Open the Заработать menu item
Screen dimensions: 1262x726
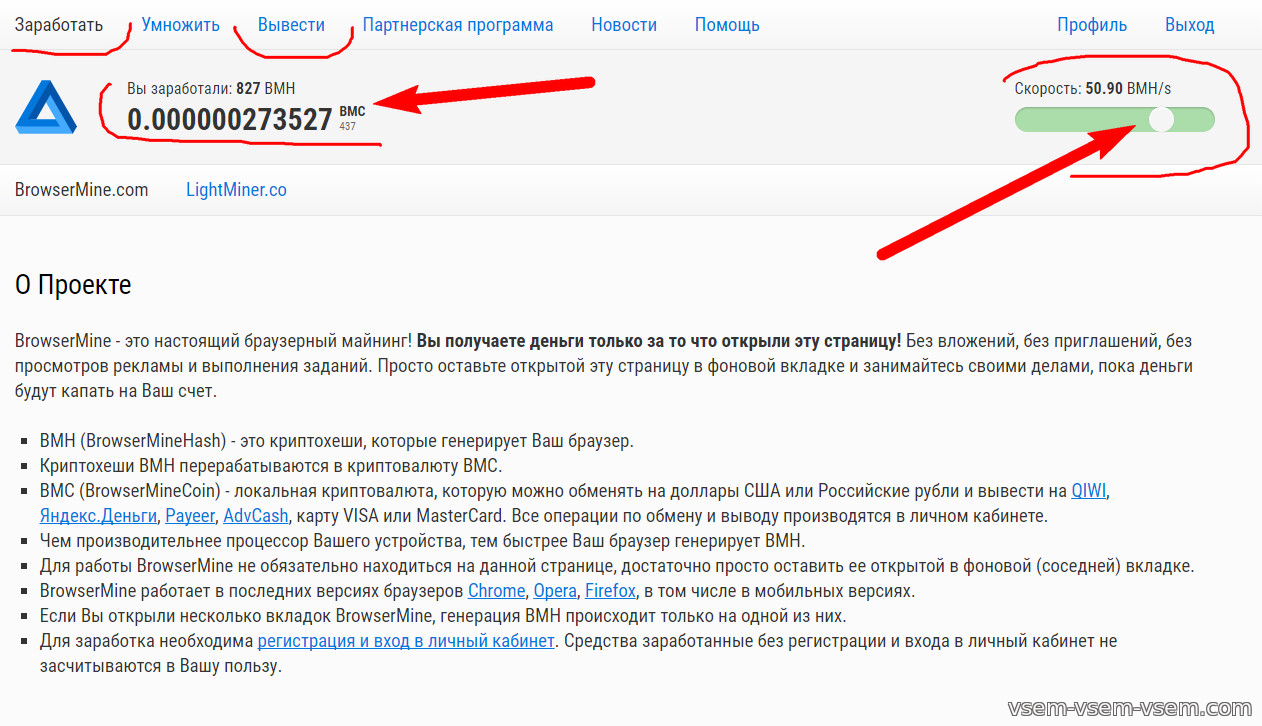pyautogui.click(x=59, y=25)
